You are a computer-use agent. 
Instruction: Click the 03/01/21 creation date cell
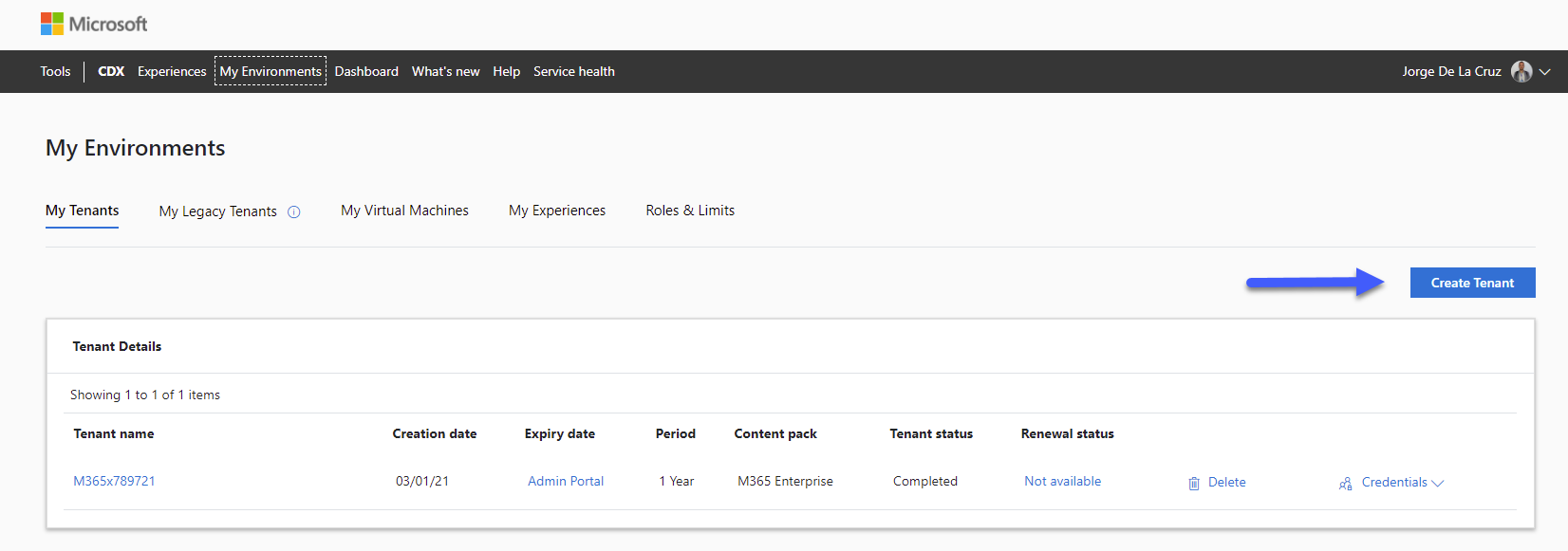coord(422,481)
